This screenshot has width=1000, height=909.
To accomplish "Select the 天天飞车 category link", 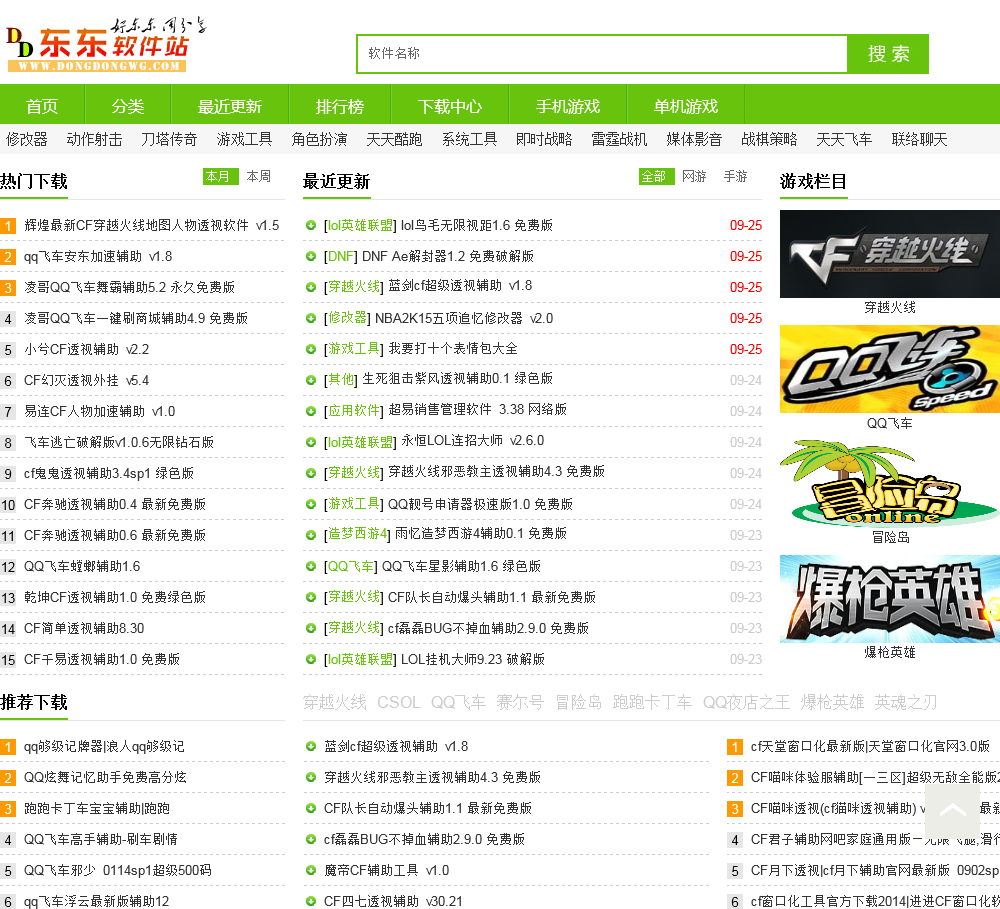I will 844,139.
